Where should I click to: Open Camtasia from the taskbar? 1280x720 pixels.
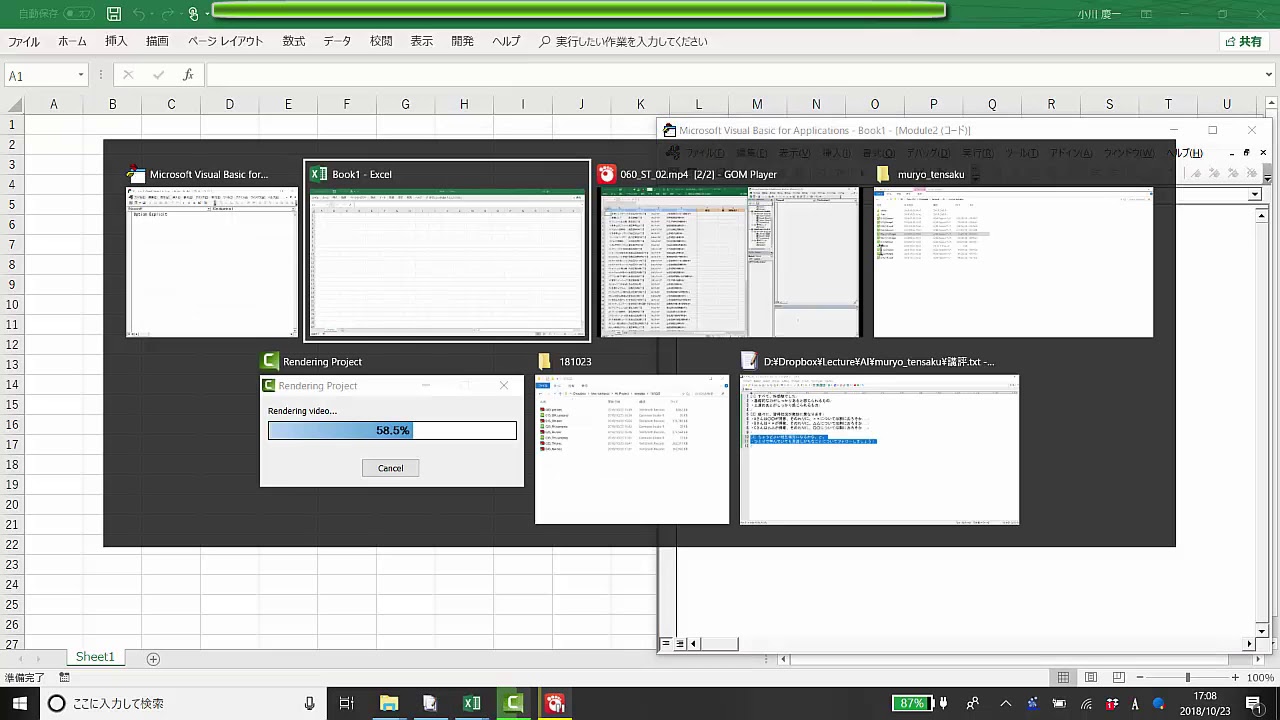coord(513,703)
